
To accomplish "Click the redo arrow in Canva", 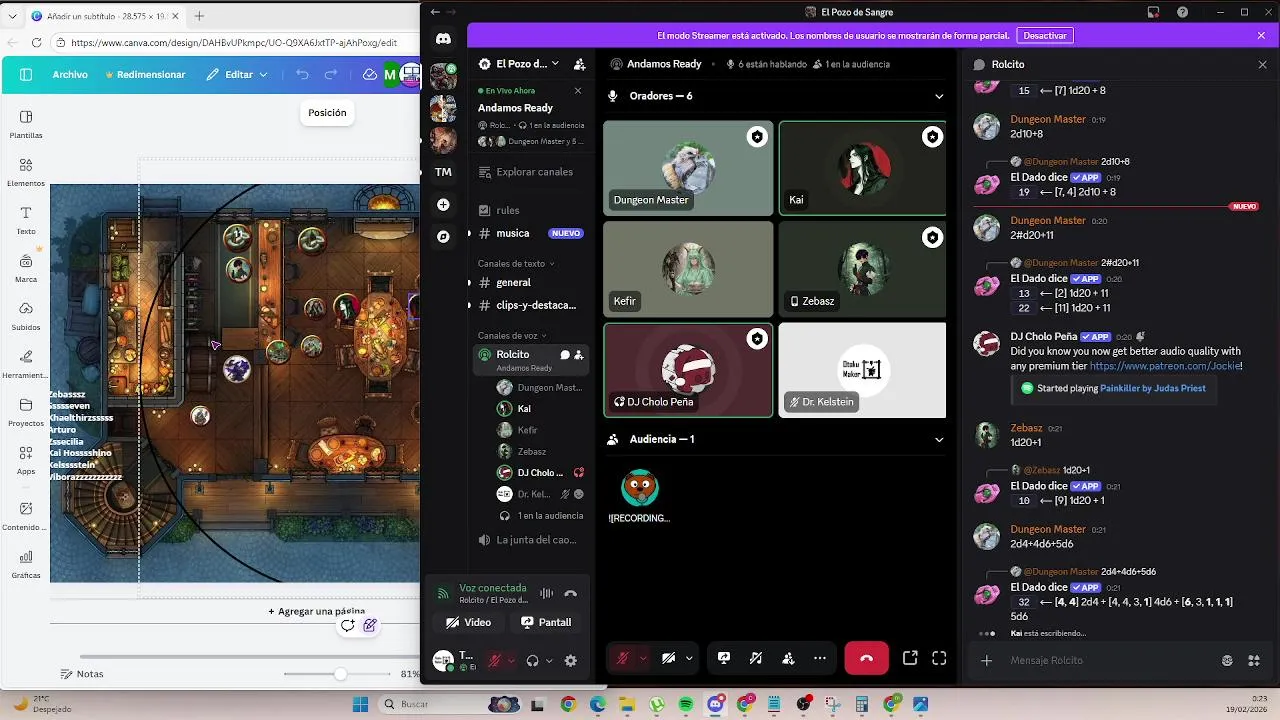I will pos(331,75).
